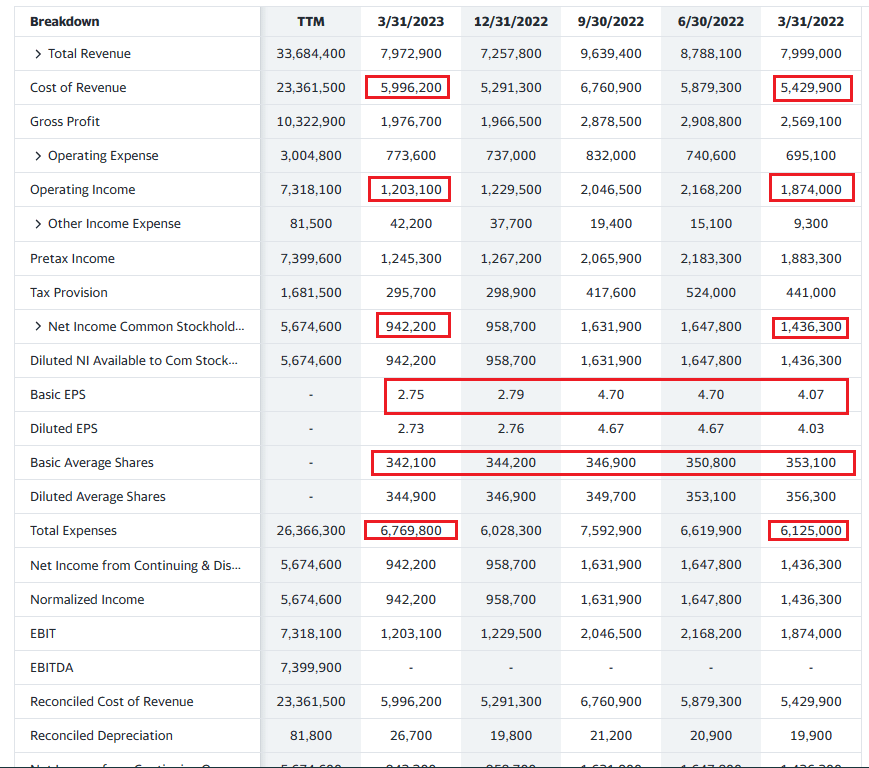Screen dimensions: 869x768
Task: Click the TTM column header
Action: (311, 21)
